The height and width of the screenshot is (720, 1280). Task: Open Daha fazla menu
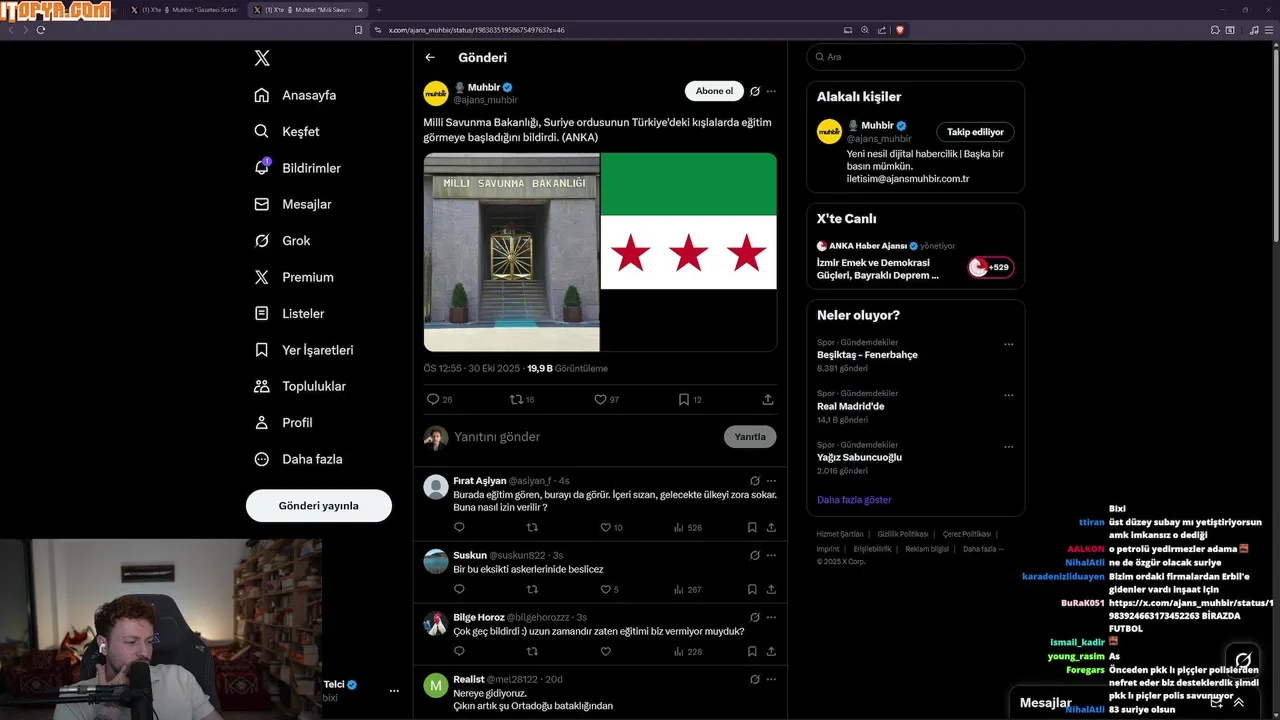point(298,459)
